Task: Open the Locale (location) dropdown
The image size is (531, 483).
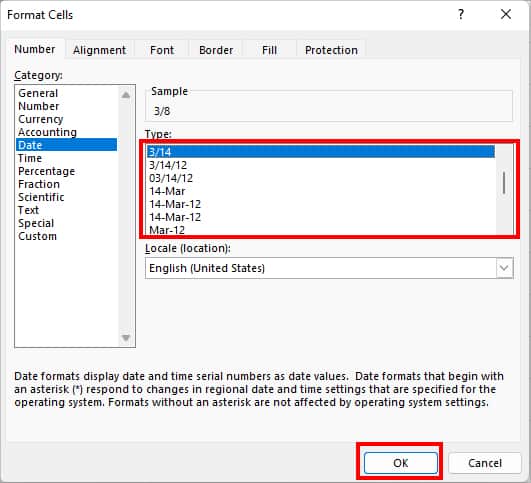Action: pos(329,268)
